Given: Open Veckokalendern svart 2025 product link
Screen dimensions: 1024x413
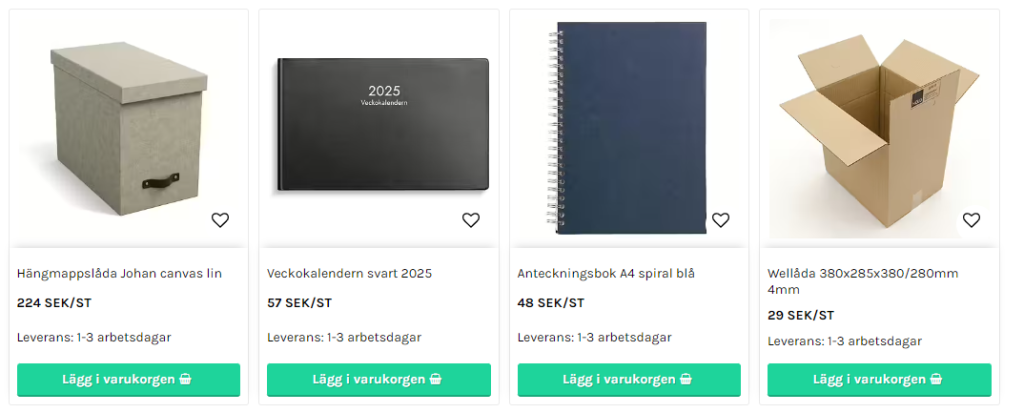Looking at the screenshot, I should (x=349, y=274).
